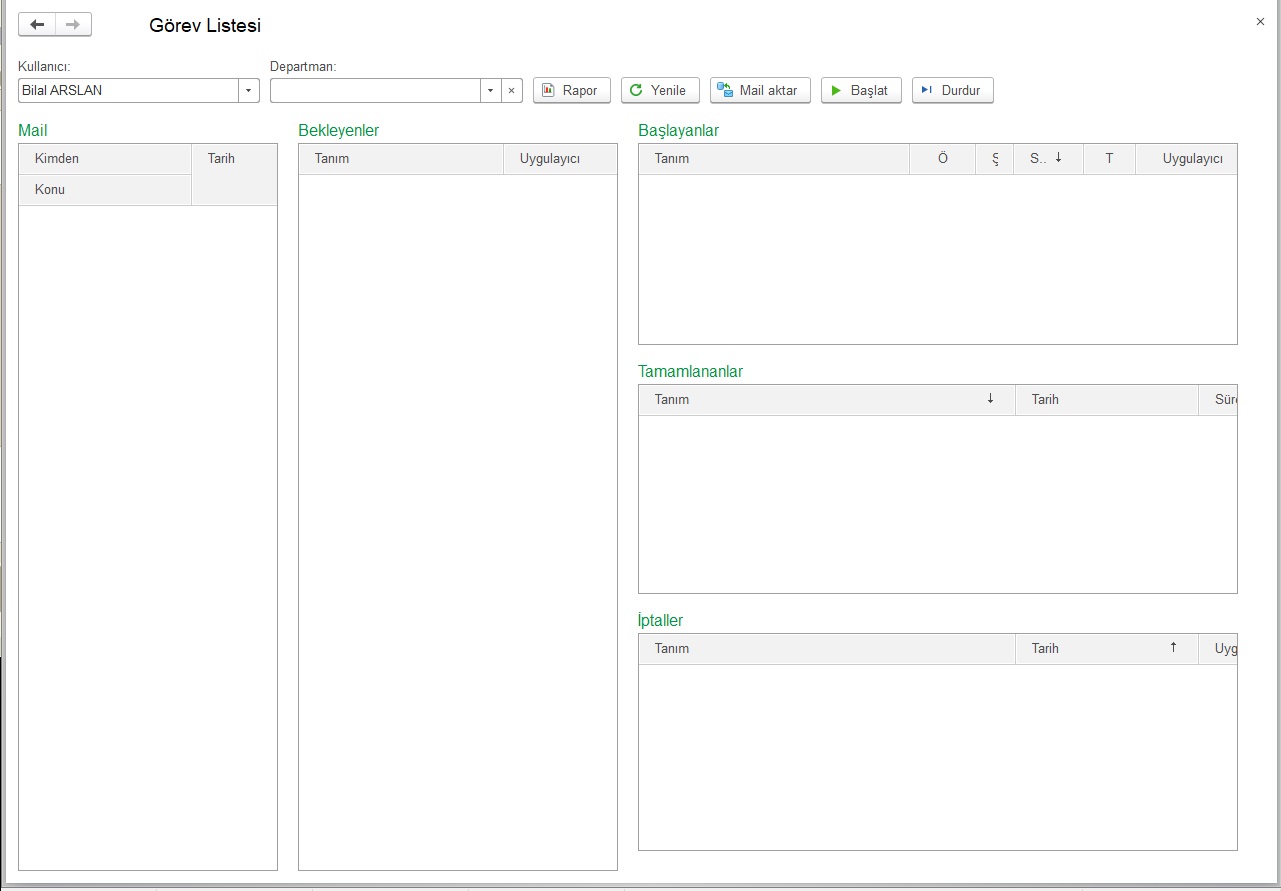Click Tanım header in Bekleyenler table
The image size is (1281, 891).
401,159
